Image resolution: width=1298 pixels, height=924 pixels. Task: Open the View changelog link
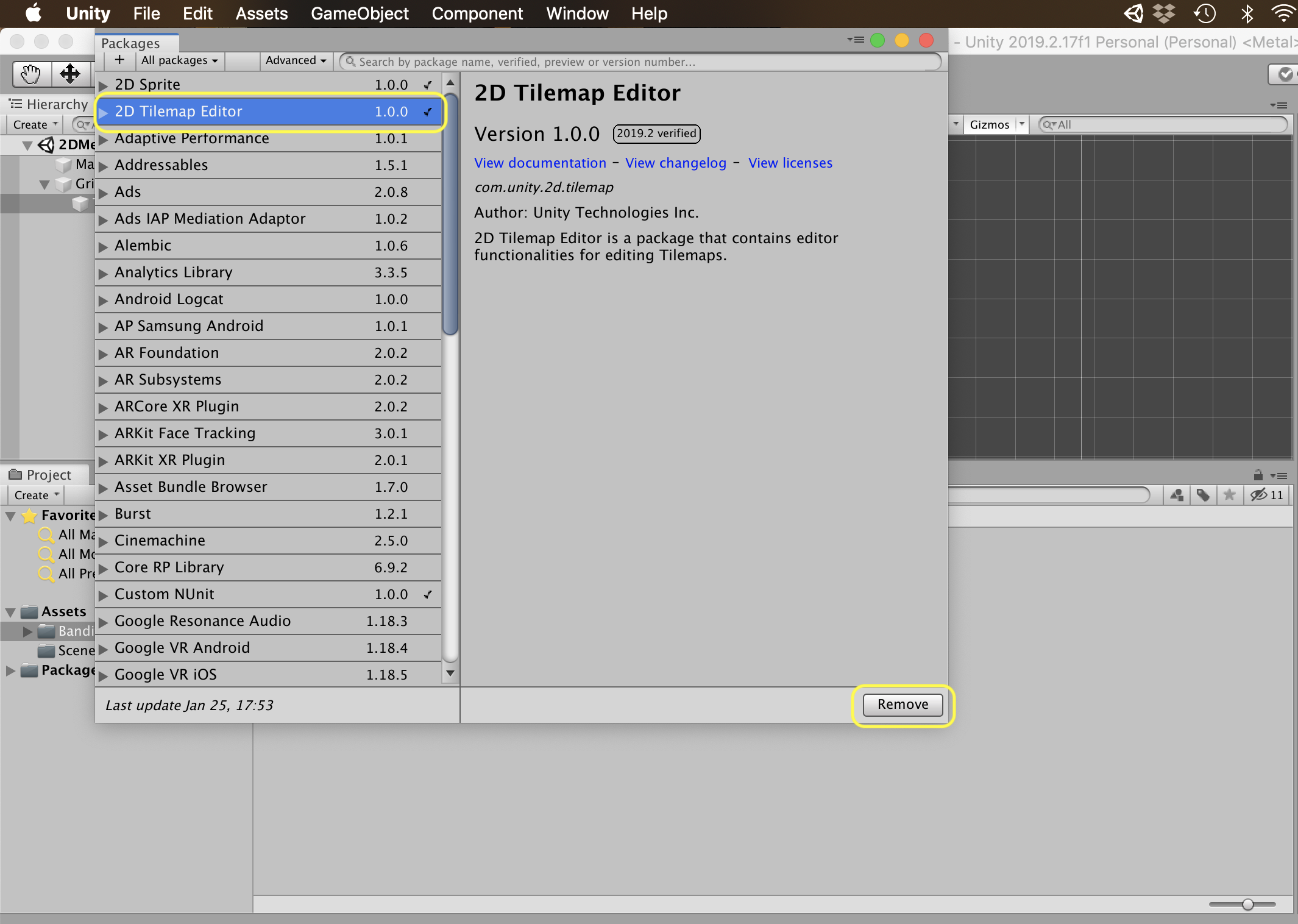676,163
